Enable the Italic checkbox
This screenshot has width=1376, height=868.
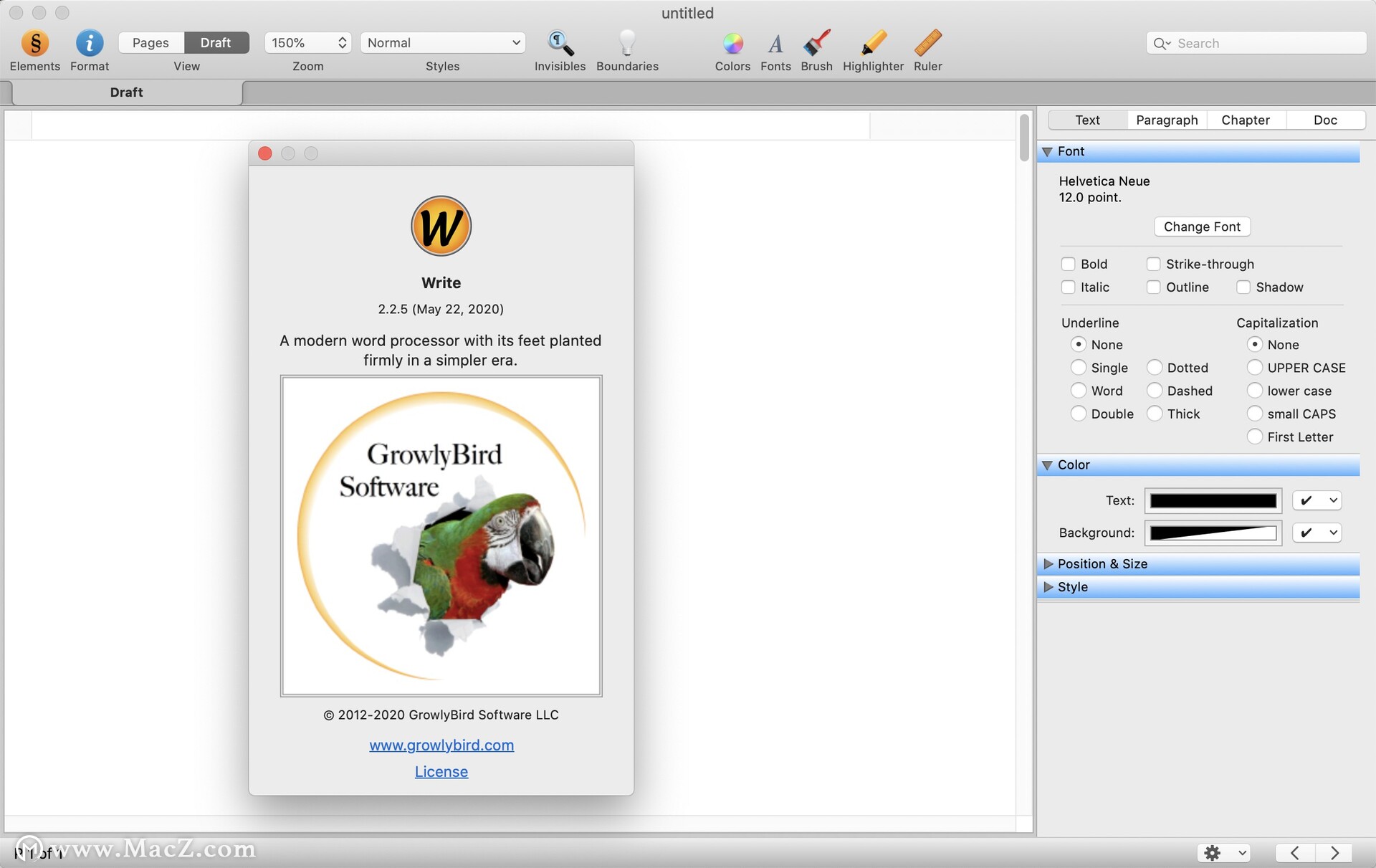tap(1068, 287)
